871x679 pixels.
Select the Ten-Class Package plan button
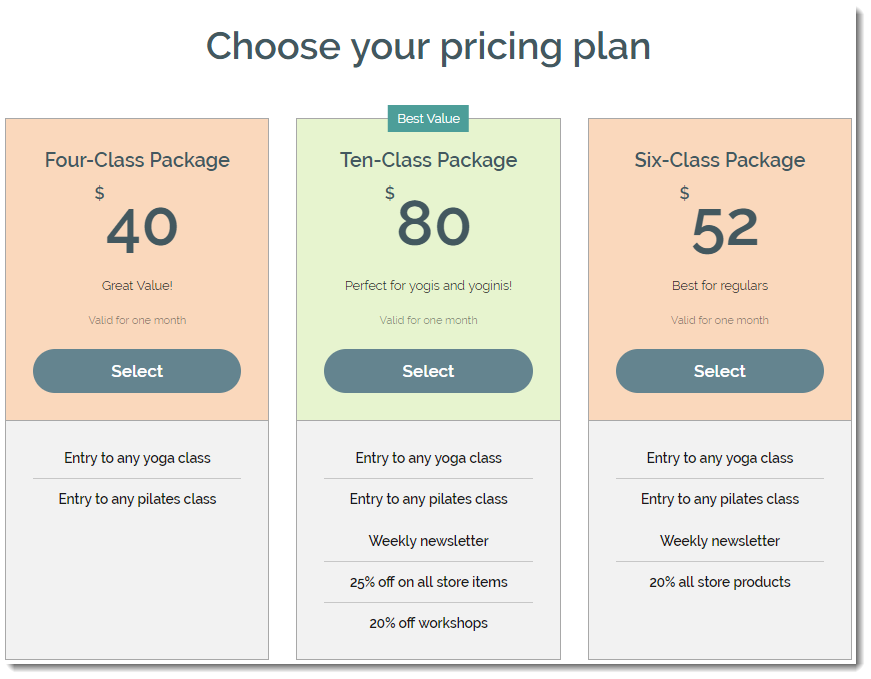[428, 371]
